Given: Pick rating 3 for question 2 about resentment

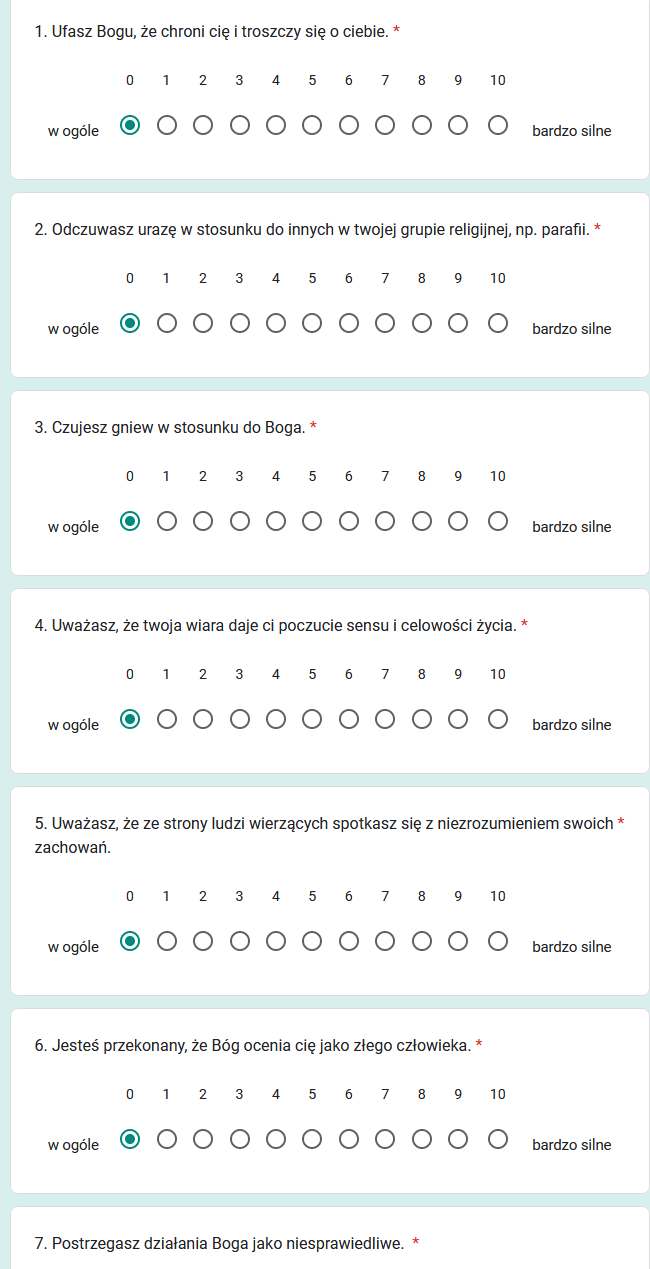Looking at the screenshot, I should tap(239, 323).
